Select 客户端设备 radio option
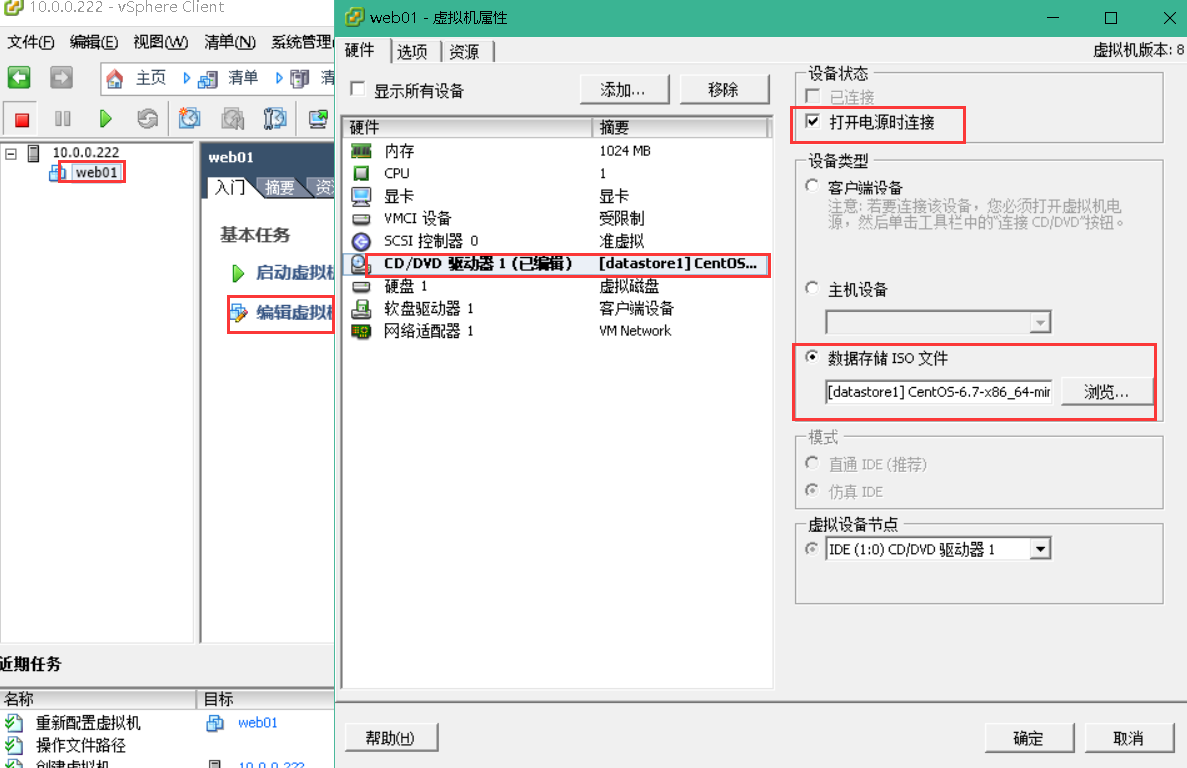This screenshot has height=768, width=1187. (x=812, y=185)
